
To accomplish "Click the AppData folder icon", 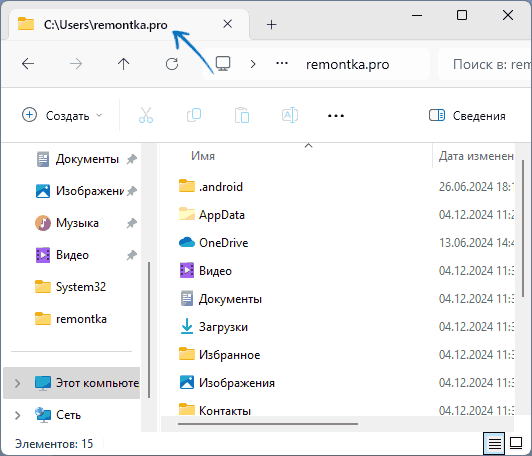I will coord(187,214).
